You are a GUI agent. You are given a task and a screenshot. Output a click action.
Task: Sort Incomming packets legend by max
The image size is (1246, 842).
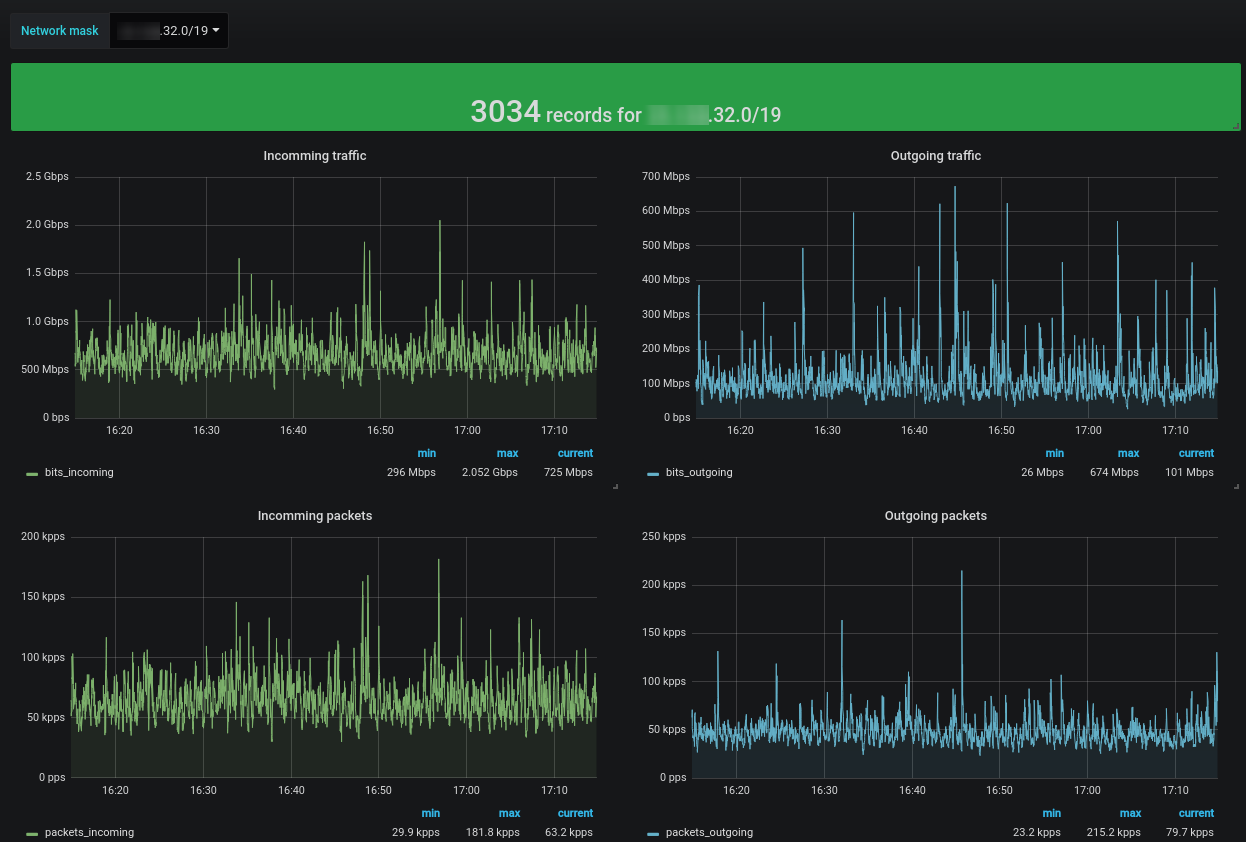coord(510,814)
